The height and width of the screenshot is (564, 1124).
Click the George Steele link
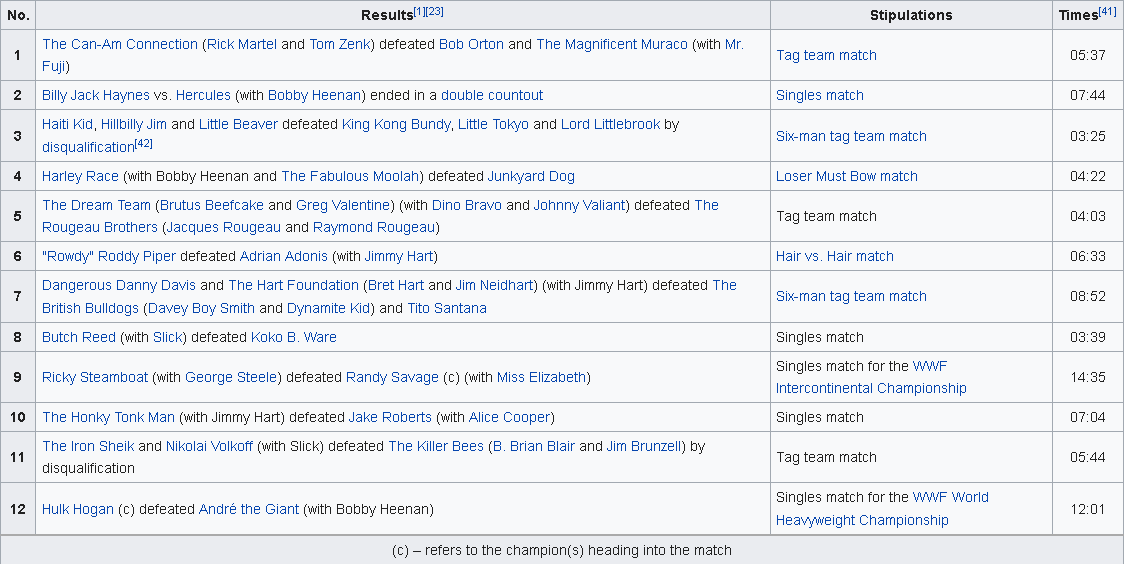pos(231,377)
